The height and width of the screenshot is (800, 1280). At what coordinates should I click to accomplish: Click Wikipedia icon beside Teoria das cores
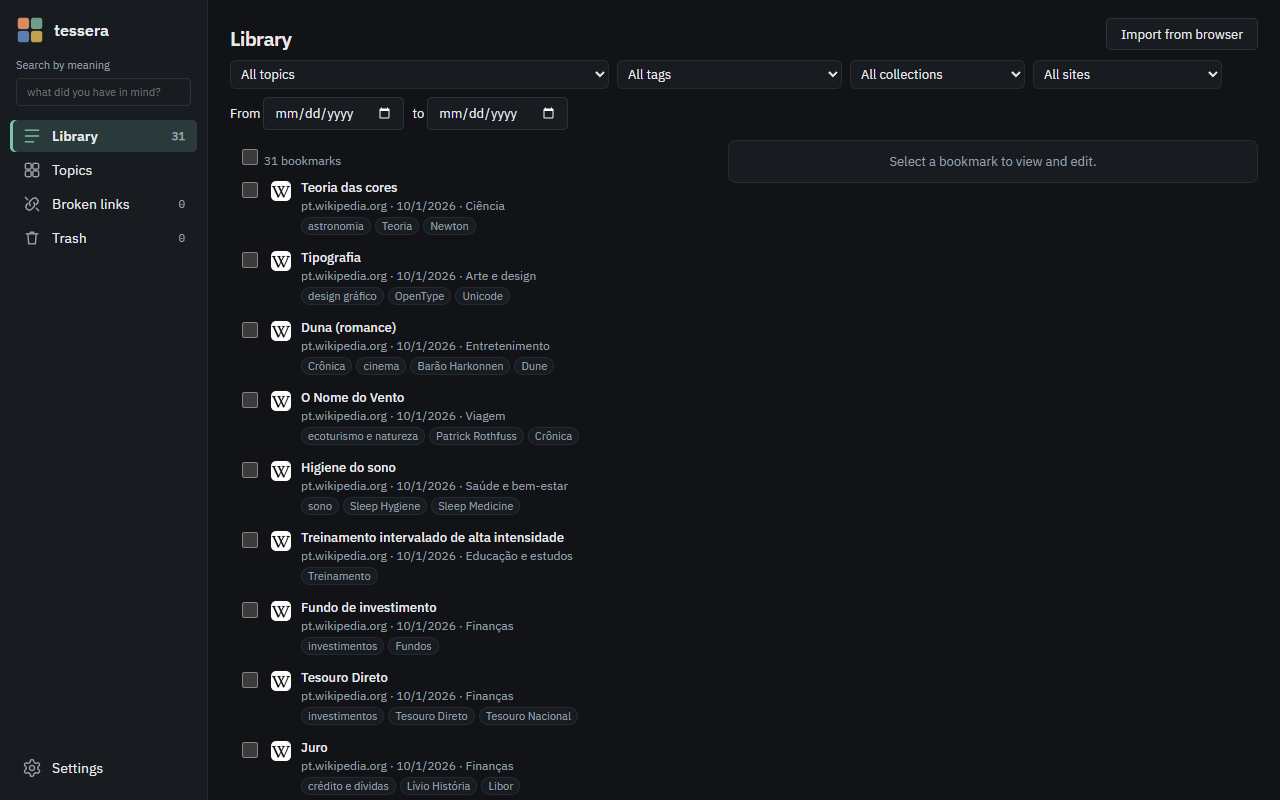click(281, 190)
